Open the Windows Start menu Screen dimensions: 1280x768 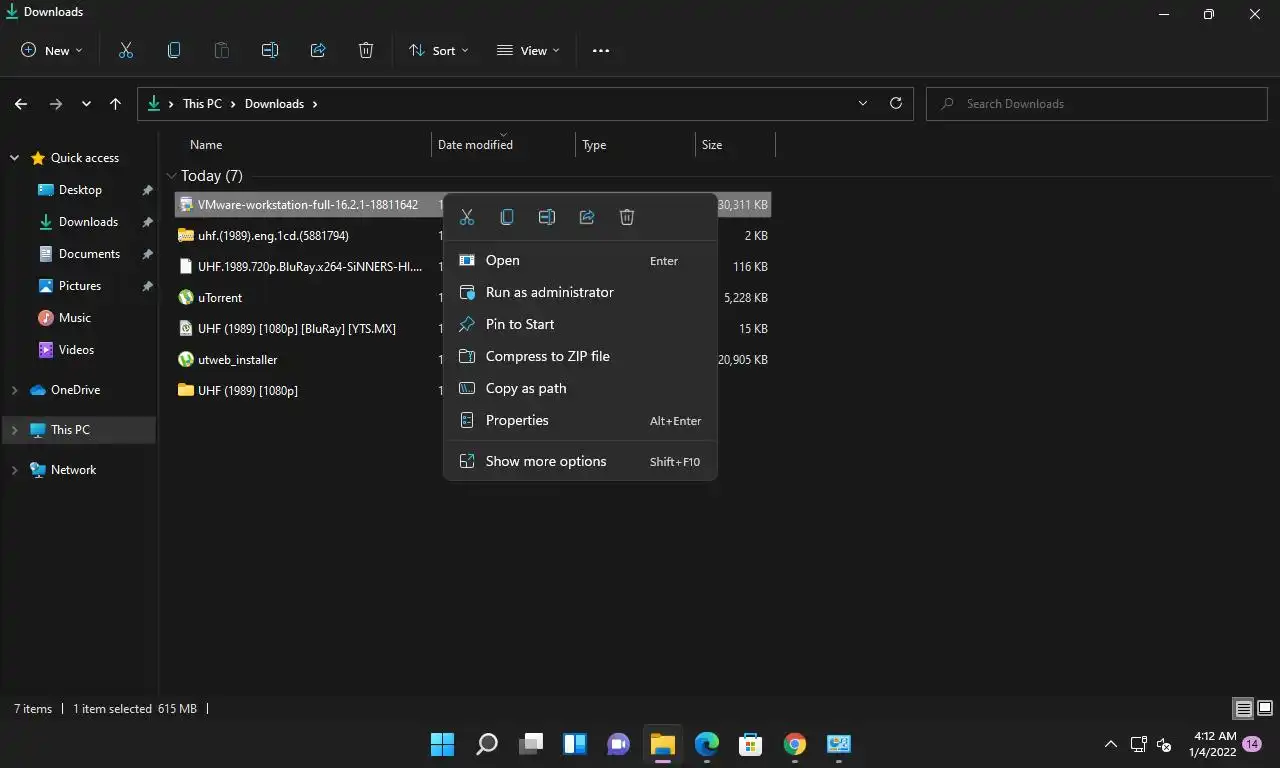[442, 744]
